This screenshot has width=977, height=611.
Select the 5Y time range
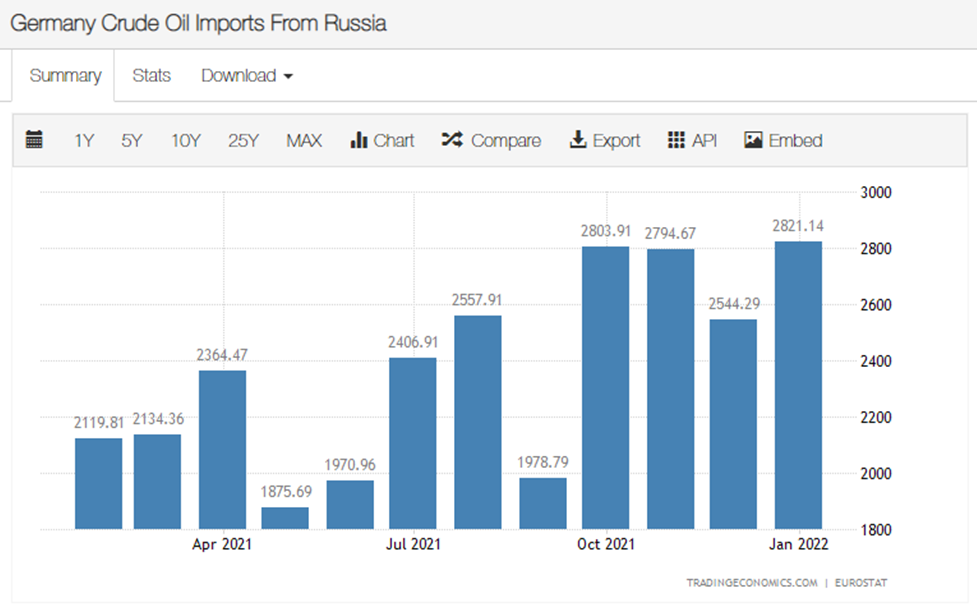tap(131, 141)
